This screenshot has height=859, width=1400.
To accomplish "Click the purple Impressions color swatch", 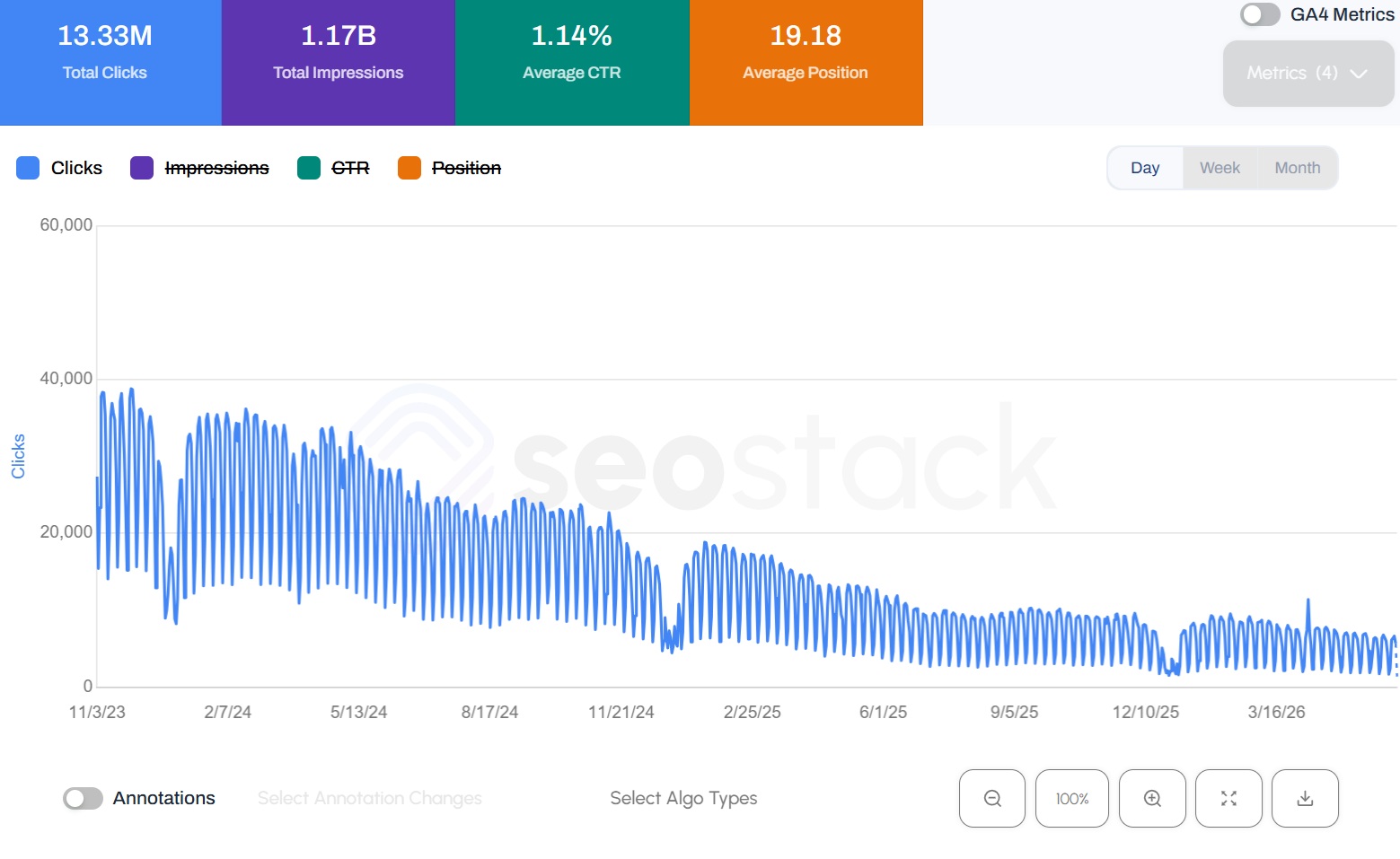I will (142, 168).
